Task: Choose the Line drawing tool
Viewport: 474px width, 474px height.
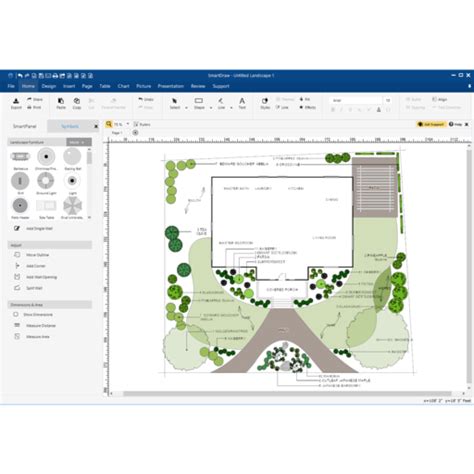Action: point(221,103)
